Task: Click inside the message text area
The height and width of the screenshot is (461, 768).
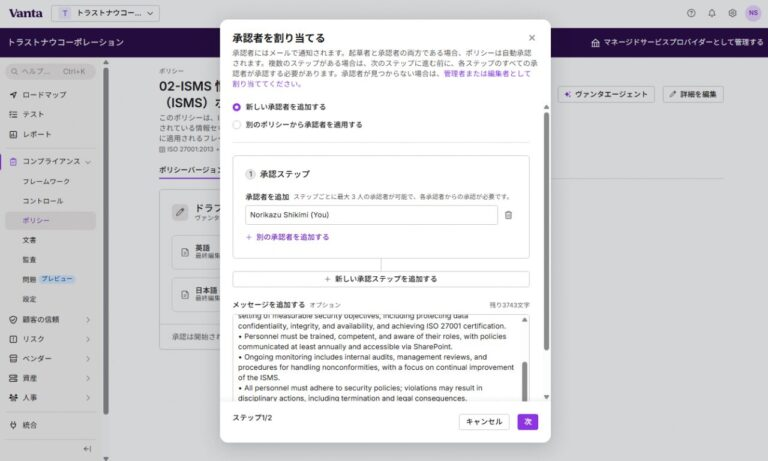Action: [x=377, y=358]
